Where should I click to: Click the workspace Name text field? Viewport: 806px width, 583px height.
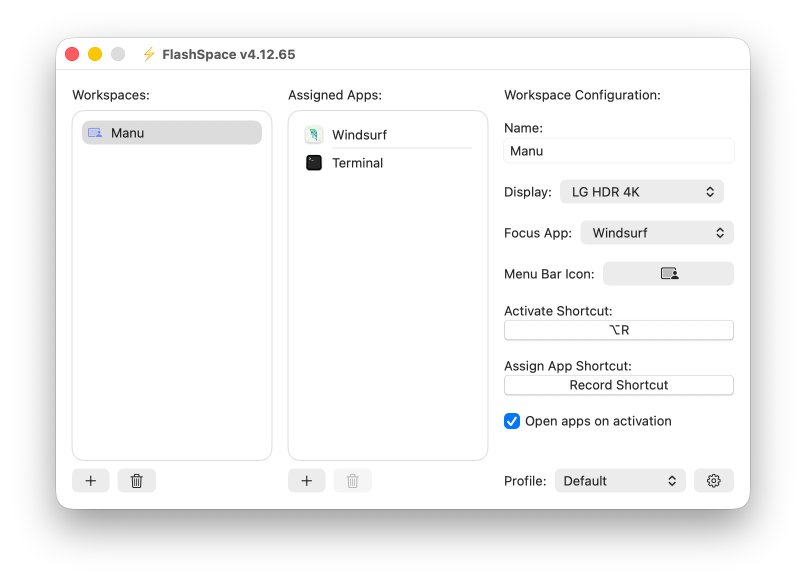click(x=618, y=151)
